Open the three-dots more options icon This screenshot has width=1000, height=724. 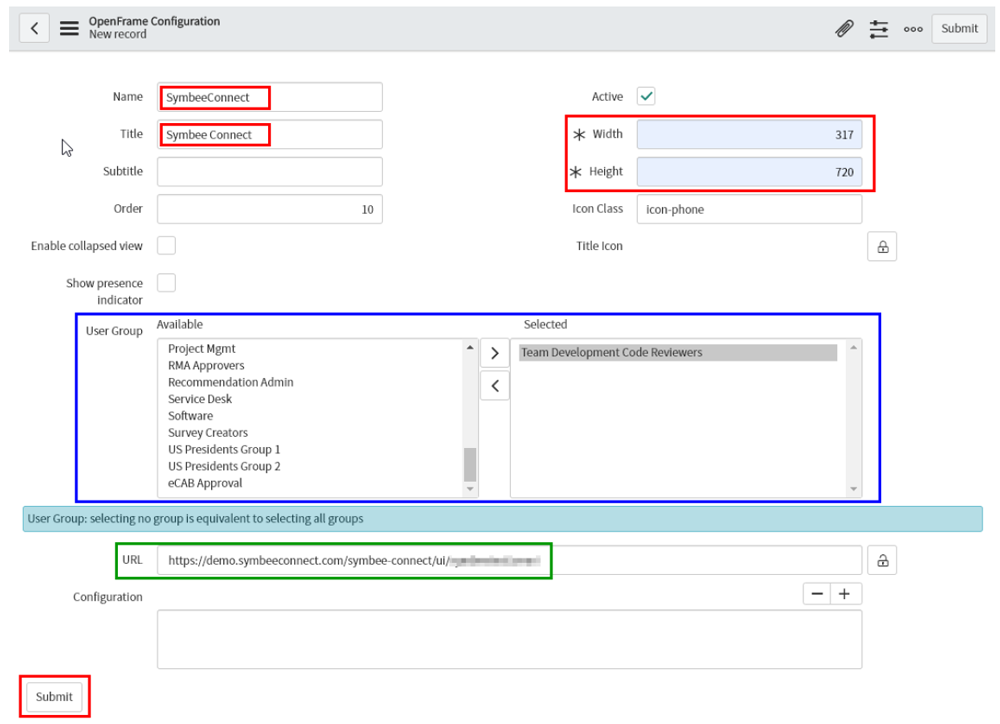click(x=913, y=29)
